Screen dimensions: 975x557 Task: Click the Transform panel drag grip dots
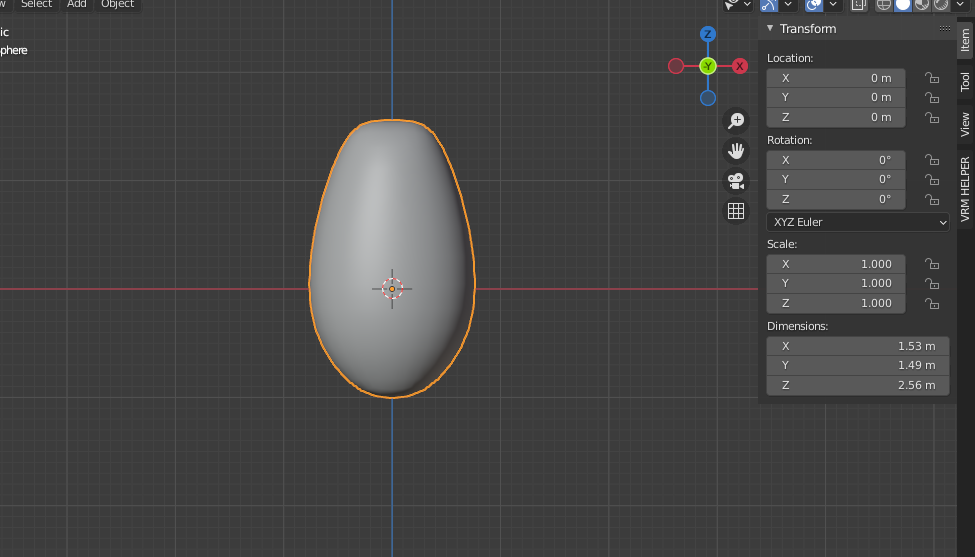(x=945, y=28)
